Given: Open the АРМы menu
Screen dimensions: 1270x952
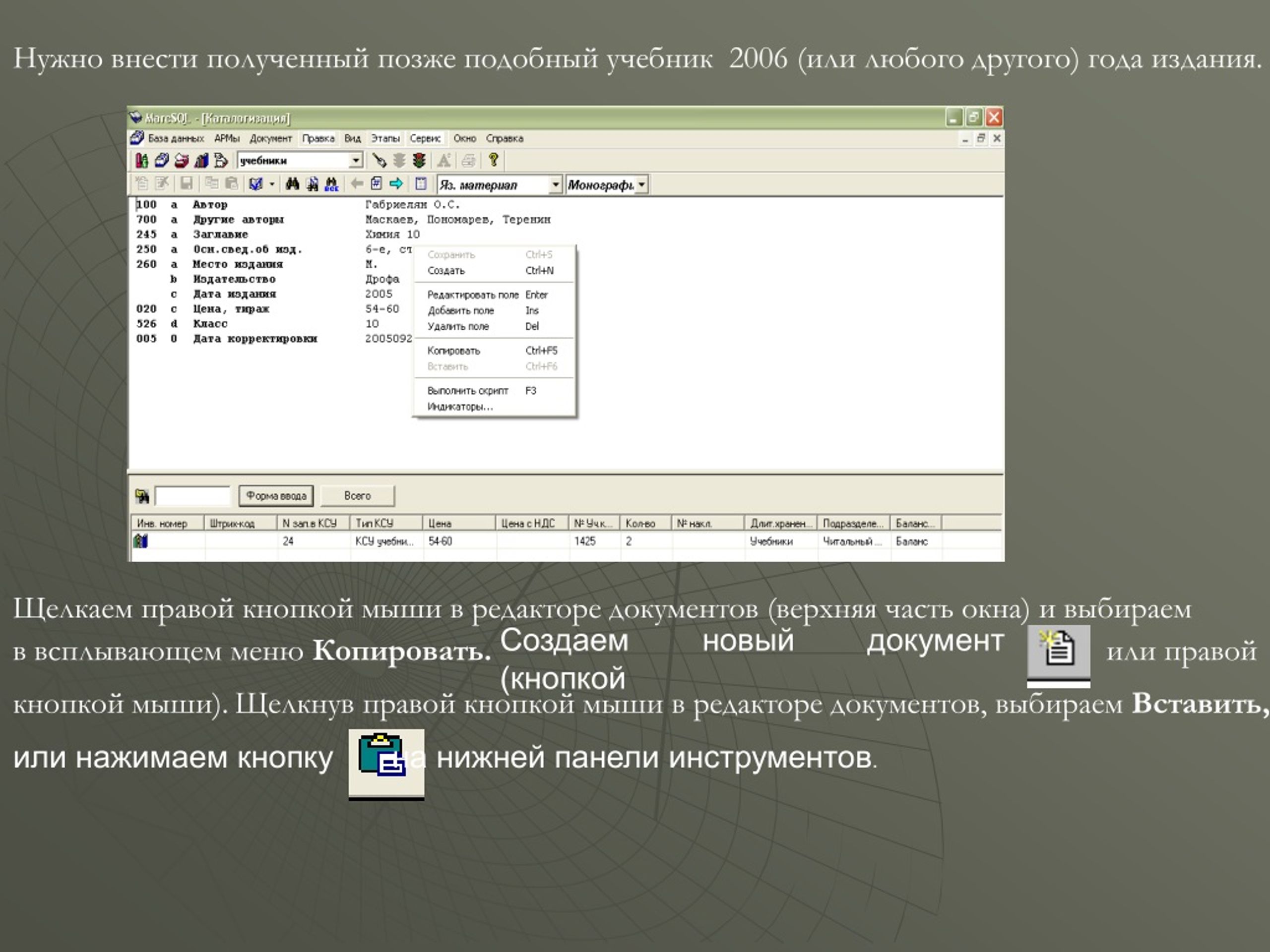Looking at the screenshot, I should point(227,138).
